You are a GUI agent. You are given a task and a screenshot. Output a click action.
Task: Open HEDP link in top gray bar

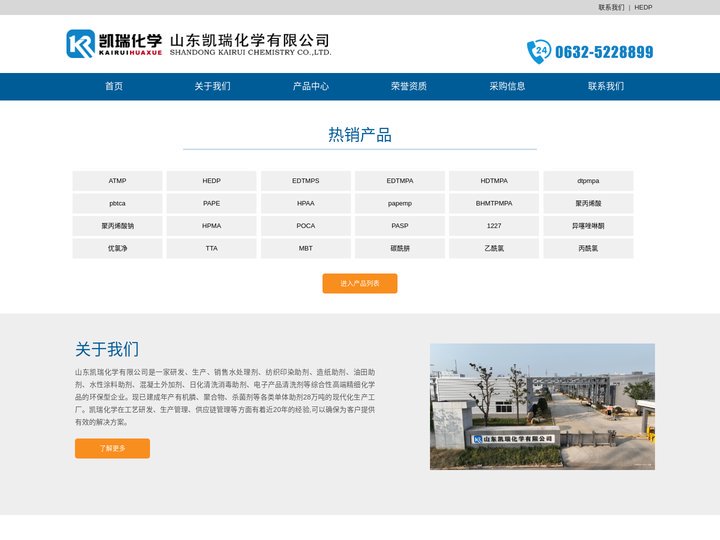click(x=643, y=7)
